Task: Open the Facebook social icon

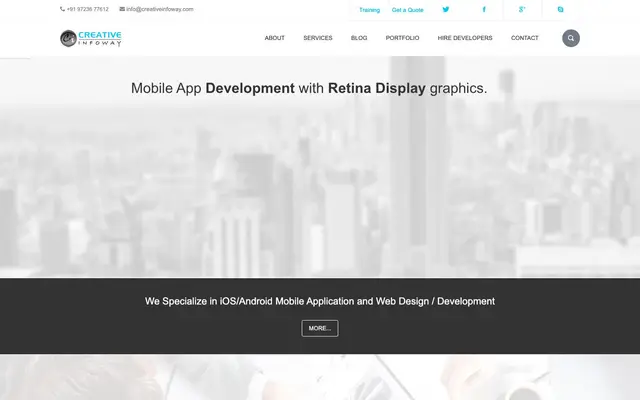Action: (x=484, y=9)
